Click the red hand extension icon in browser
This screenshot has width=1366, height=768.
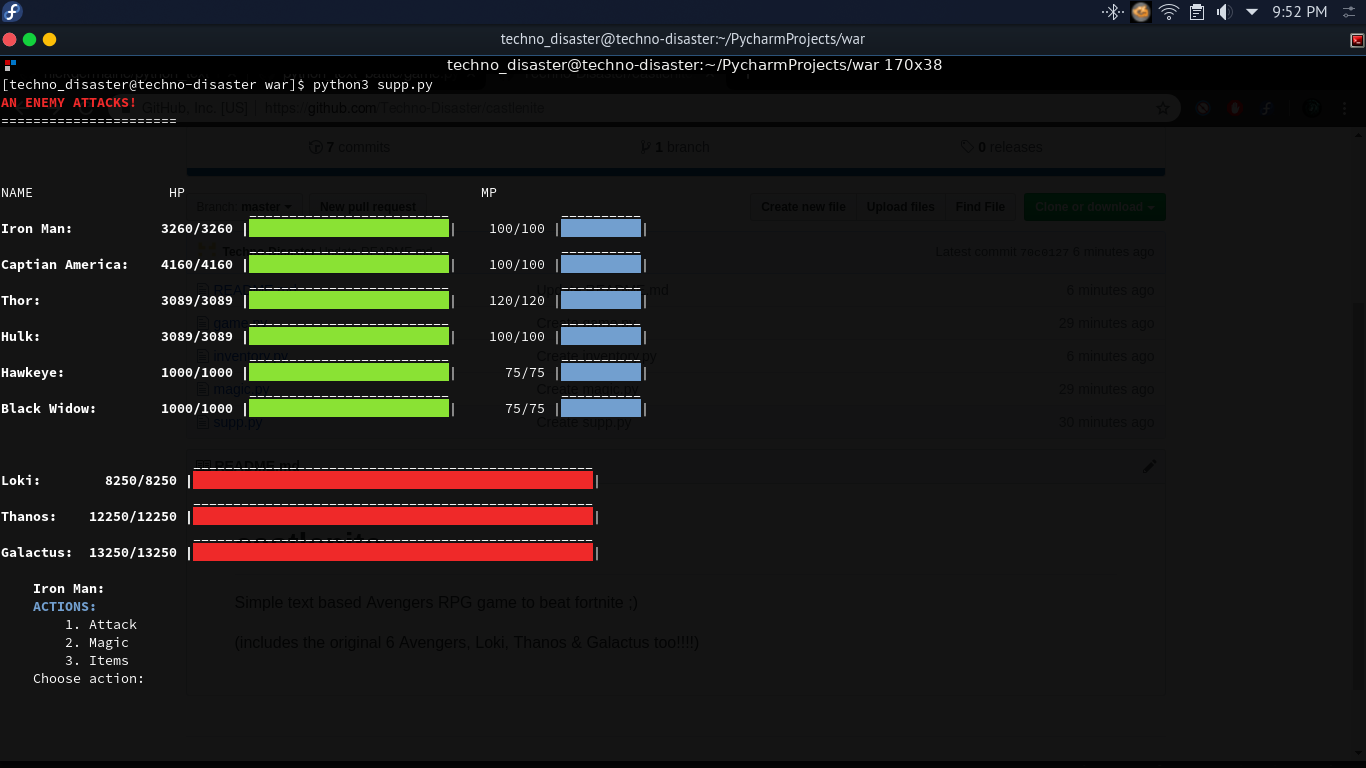[x=1235, y=108]
